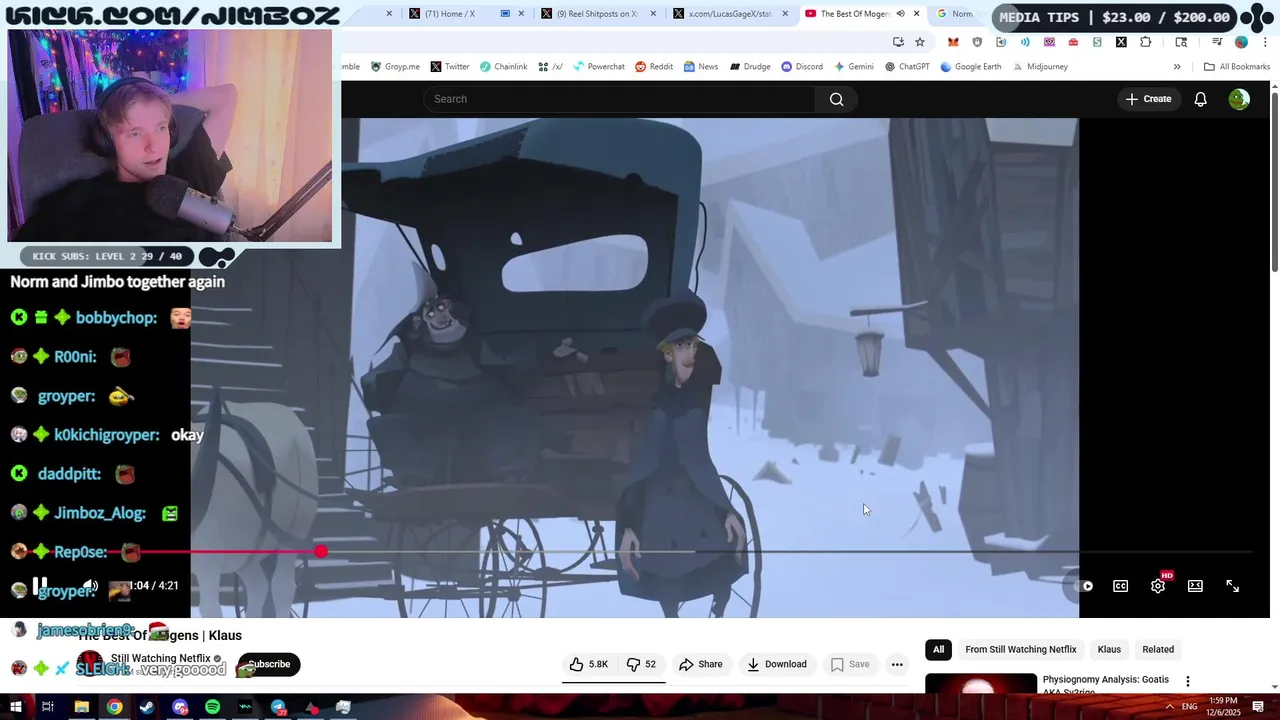Open the MetaMask fox extension
The height and width of the screenshot is (720, 1280).
pos(953,42)
